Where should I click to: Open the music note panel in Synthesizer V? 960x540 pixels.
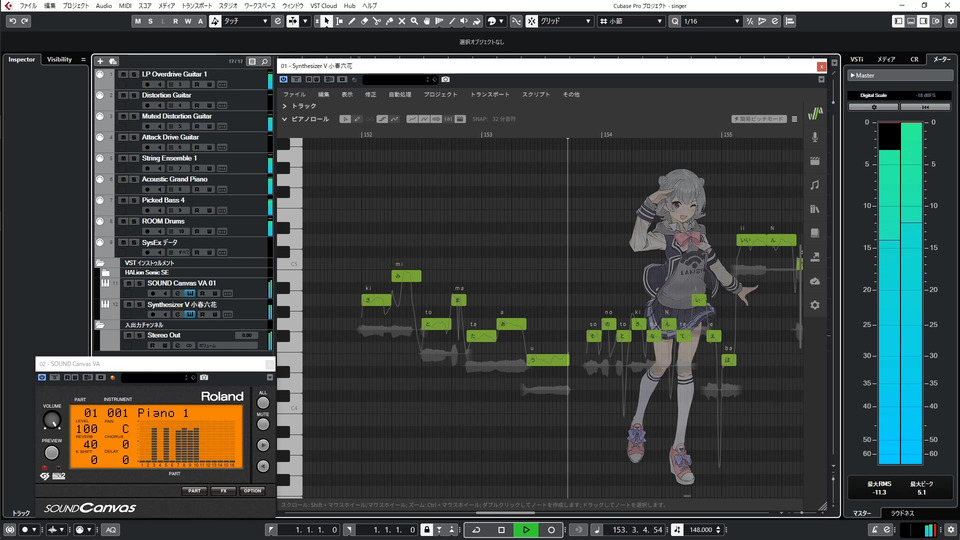coord(815,185)
